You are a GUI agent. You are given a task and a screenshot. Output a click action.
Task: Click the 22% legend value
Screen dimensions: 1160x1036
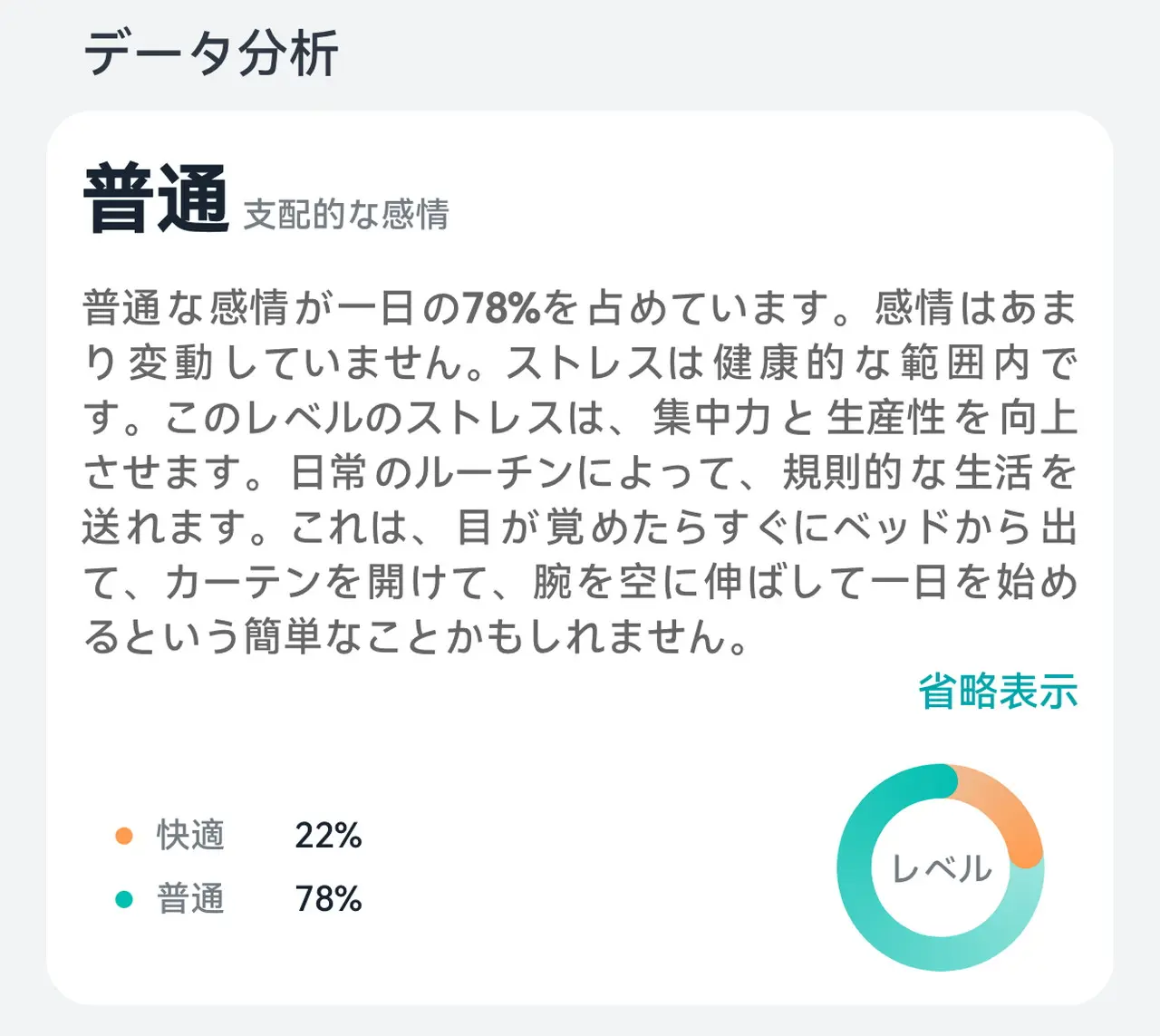328,836
